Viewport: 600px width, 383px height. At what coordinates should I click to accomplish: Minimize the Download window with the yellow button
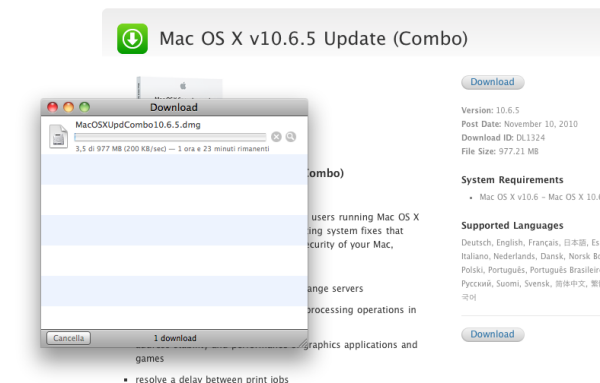pos(68,107)
